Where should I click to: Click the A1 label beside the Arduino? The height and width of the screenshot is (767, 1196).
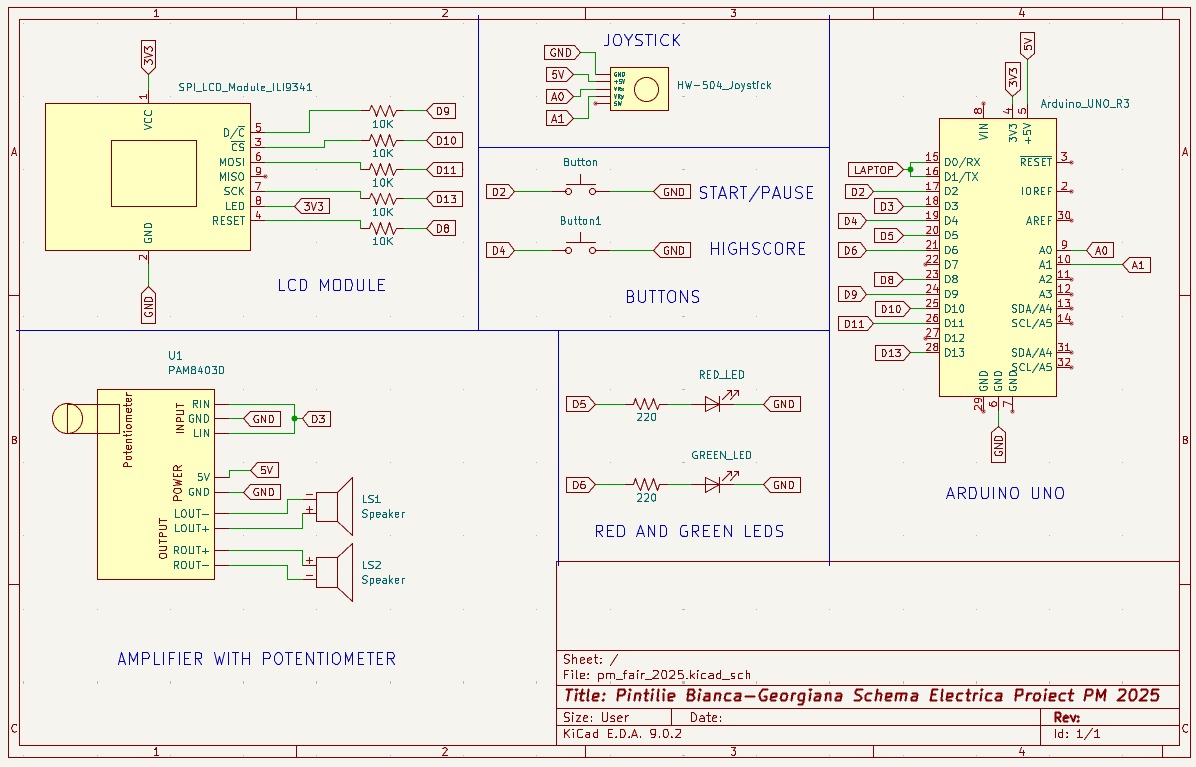pyautogui.click(x=1137, y=265)
